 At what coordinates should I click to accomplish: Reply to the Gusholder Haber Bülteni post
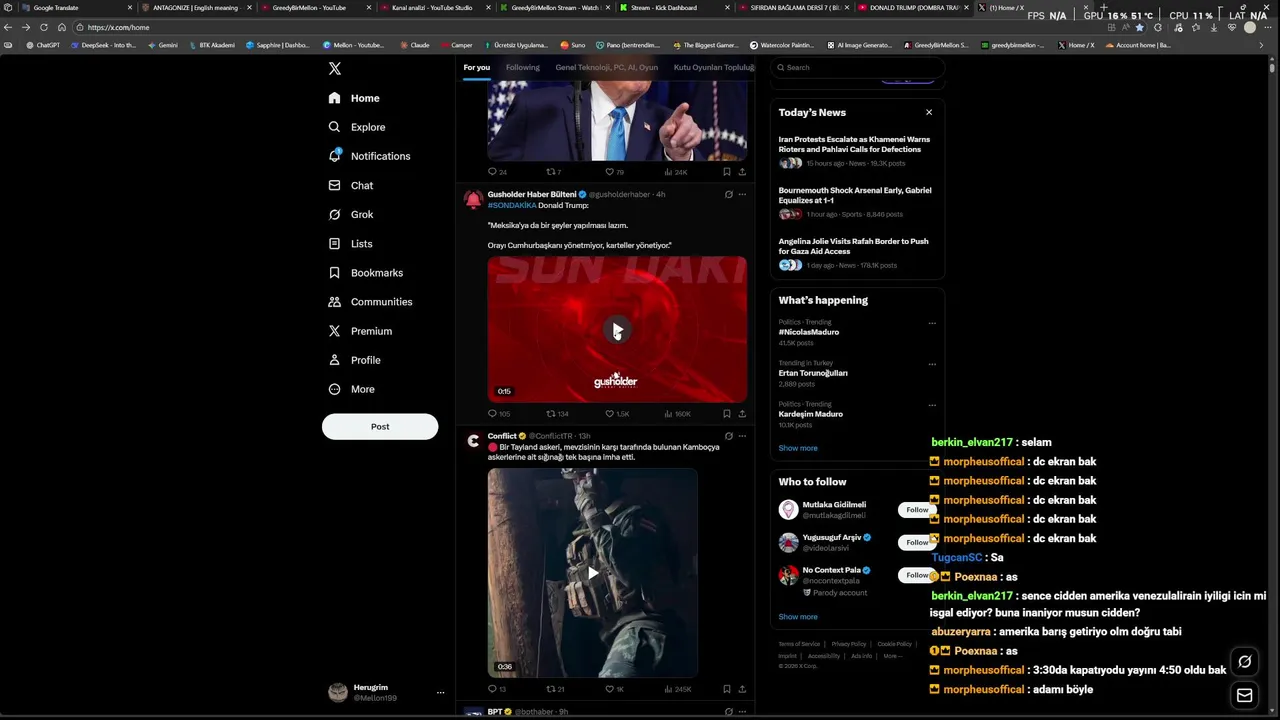(498, 413)
